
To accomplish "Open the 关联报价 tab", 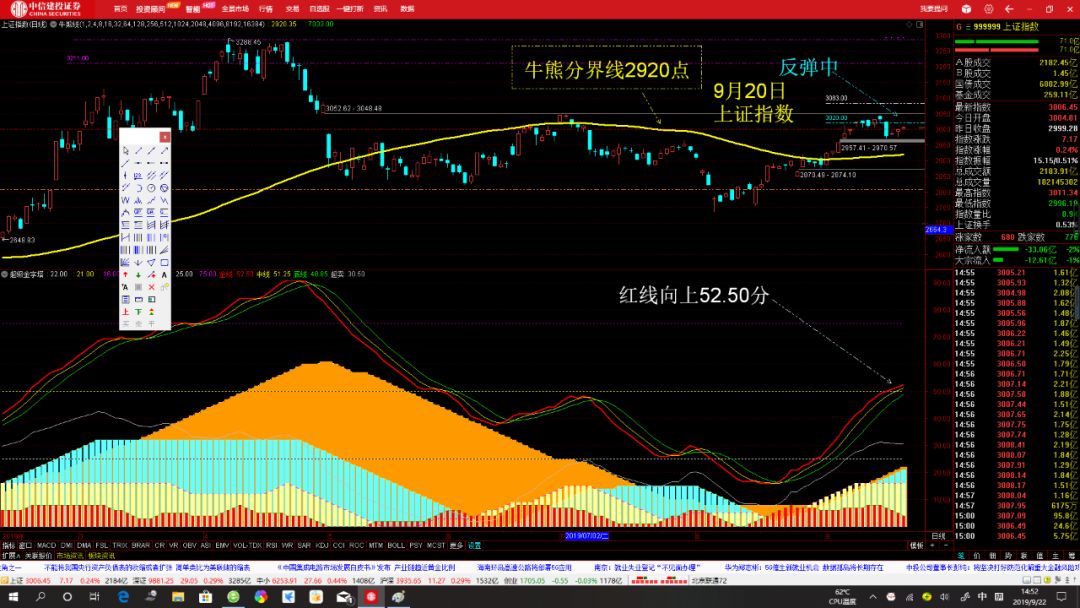I will pyautogui.click(x=39, y=556).
